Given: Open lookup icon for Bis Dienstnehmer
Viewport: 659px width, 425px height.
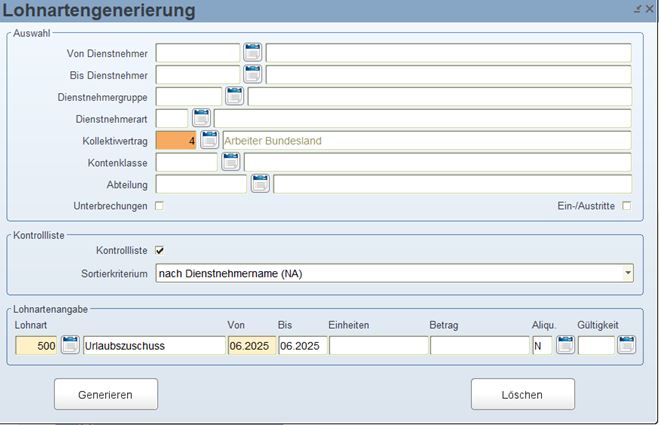Looking at the screenshot, I should coord(252,74).
